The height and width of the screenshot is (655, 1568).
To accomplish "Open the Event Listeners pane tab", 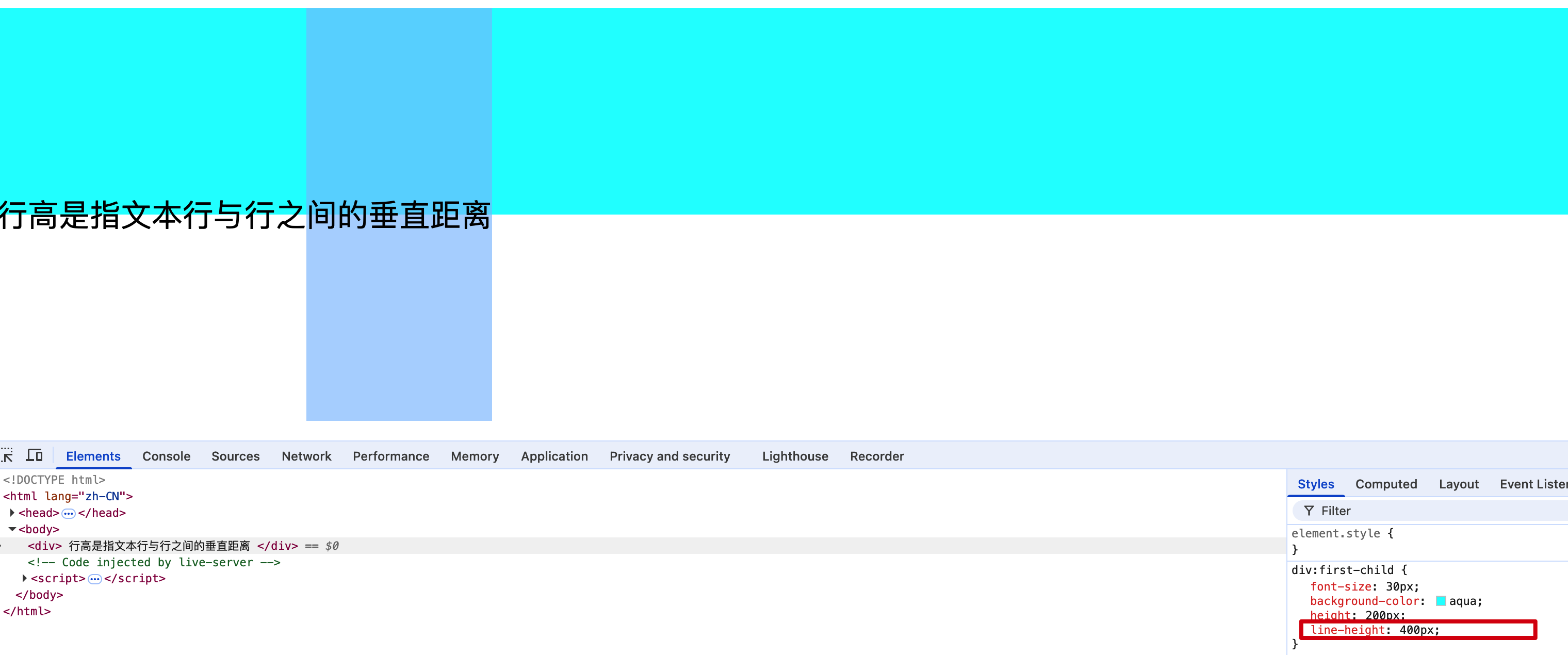I will pos(1533,484).
